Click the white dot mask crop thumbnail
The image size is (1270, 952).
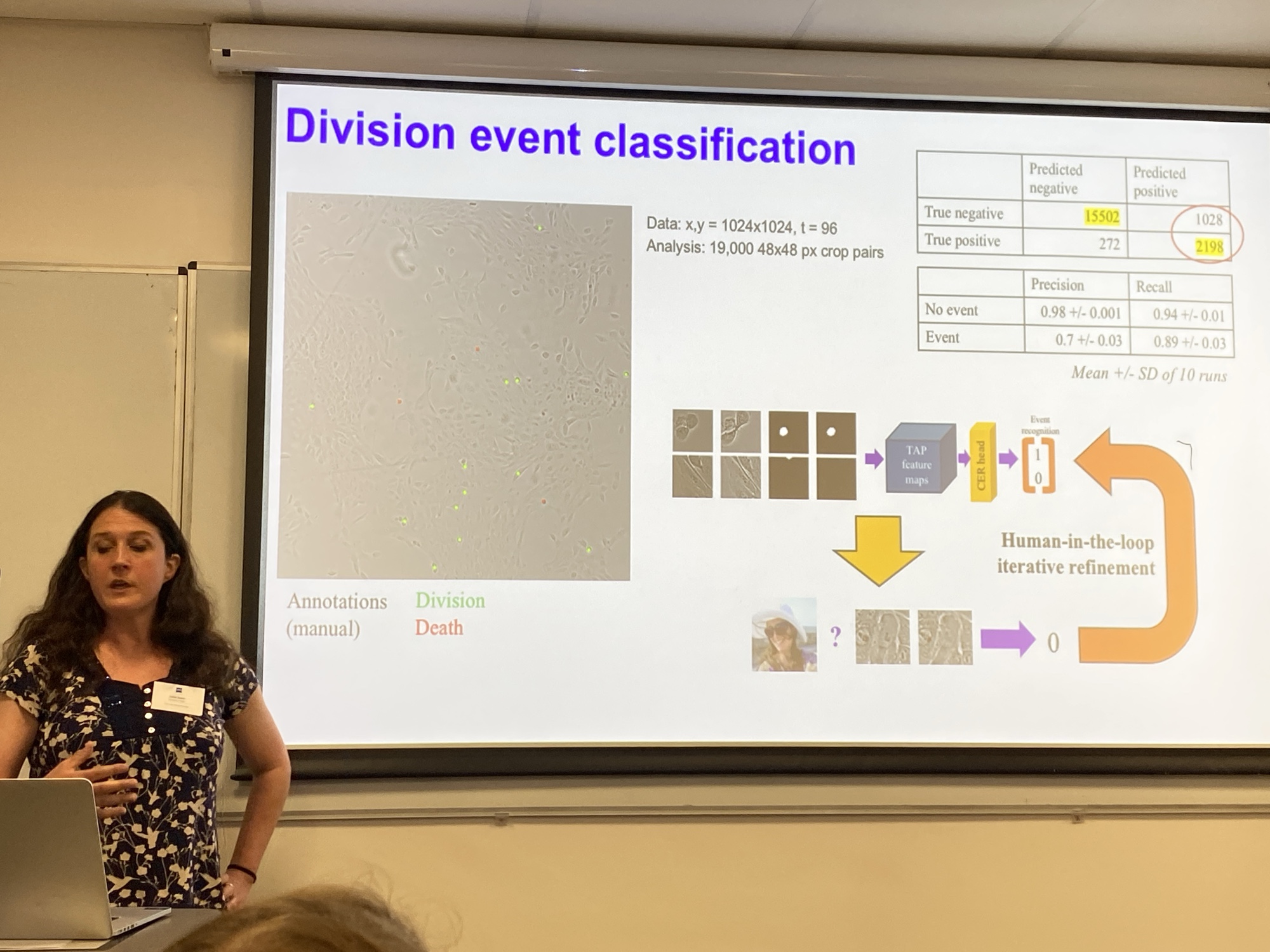788,432
